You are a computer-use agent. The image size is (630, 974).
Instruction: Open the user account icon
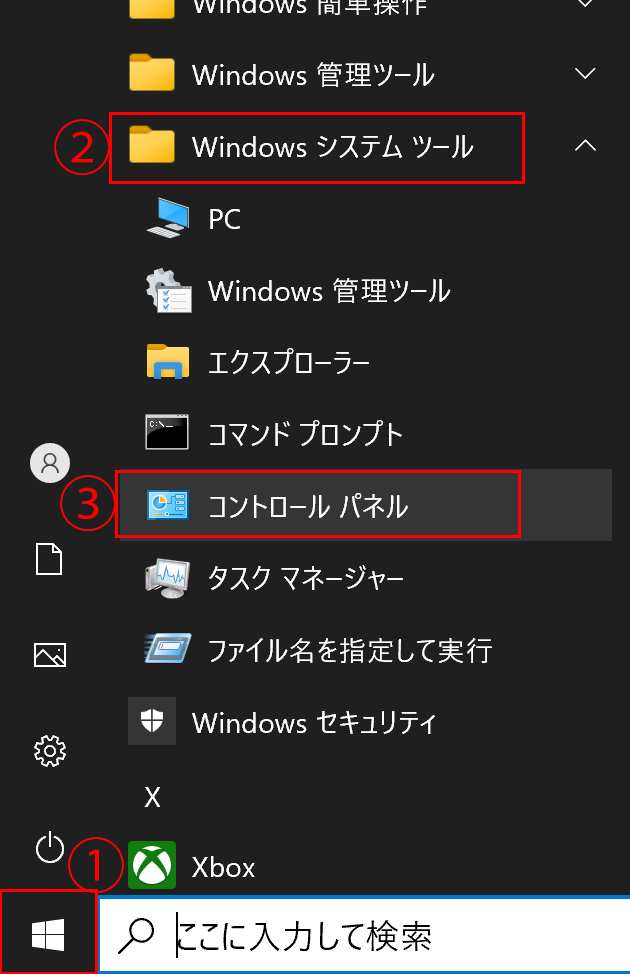click(50, 463)
